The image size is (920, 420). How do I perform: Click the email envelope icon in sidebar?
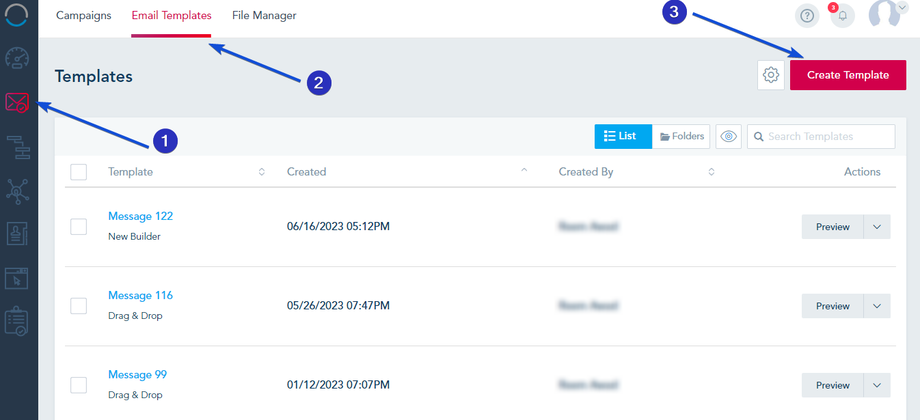18,102
